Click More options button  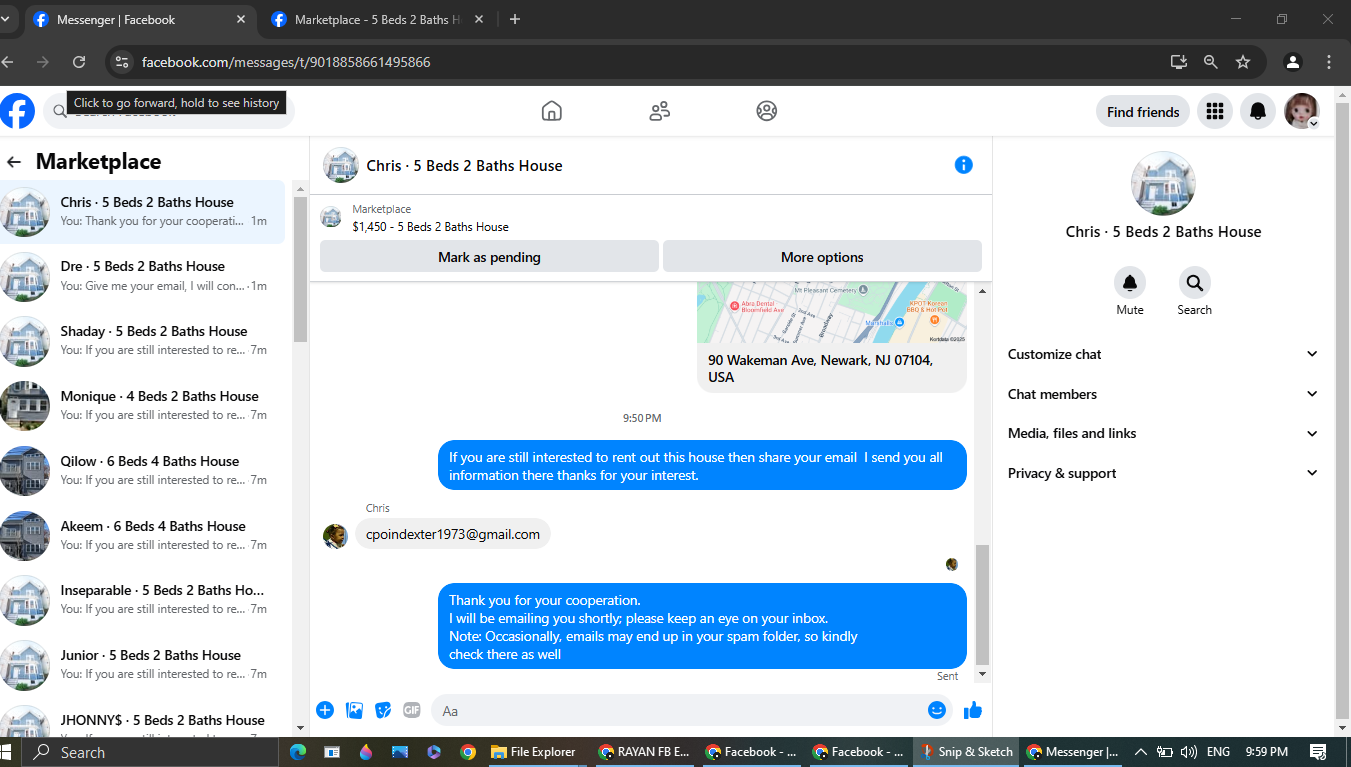822,257
